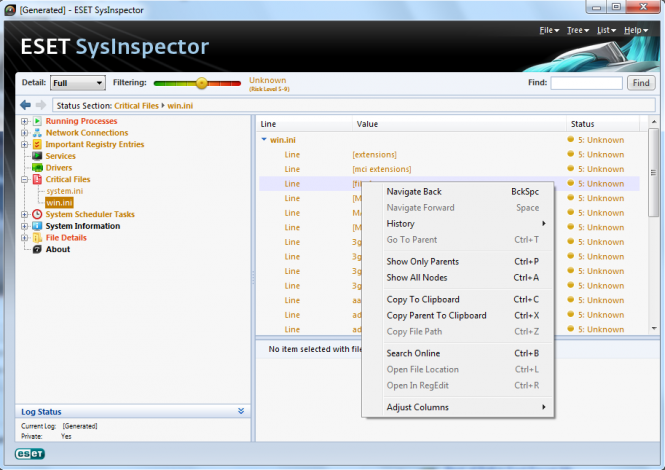
Task: Open the Detail level dropdown
Action: (x=78, y=83)
